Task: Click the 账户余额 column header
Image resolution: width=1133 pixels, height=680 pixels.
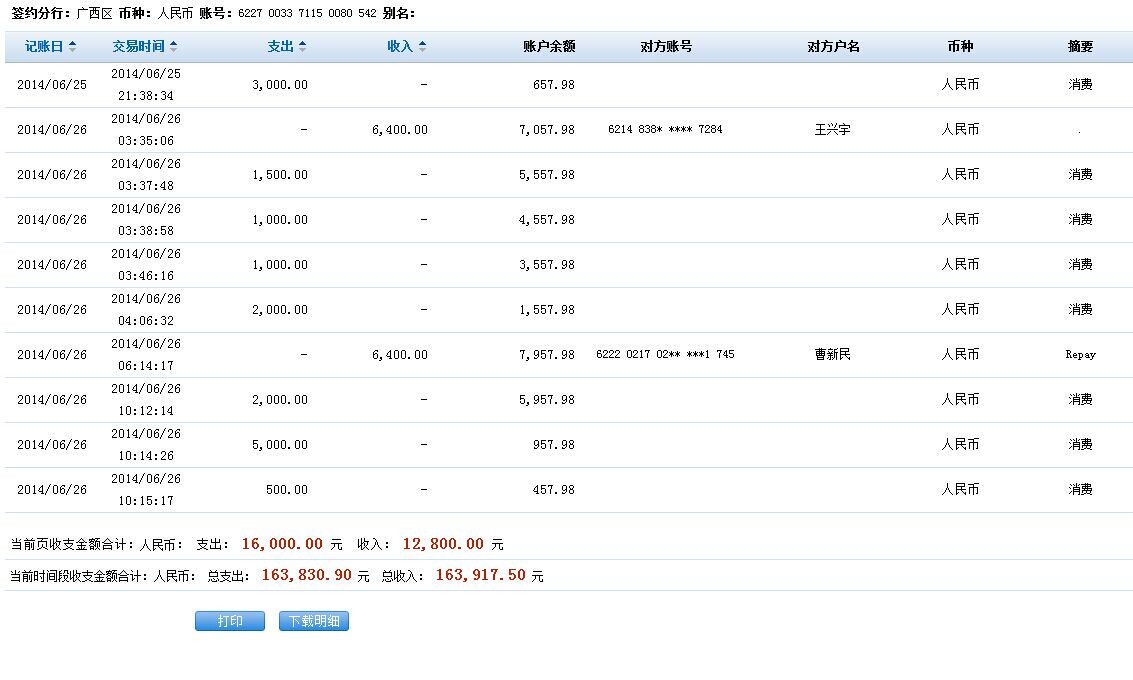Action: coord(549,47)
